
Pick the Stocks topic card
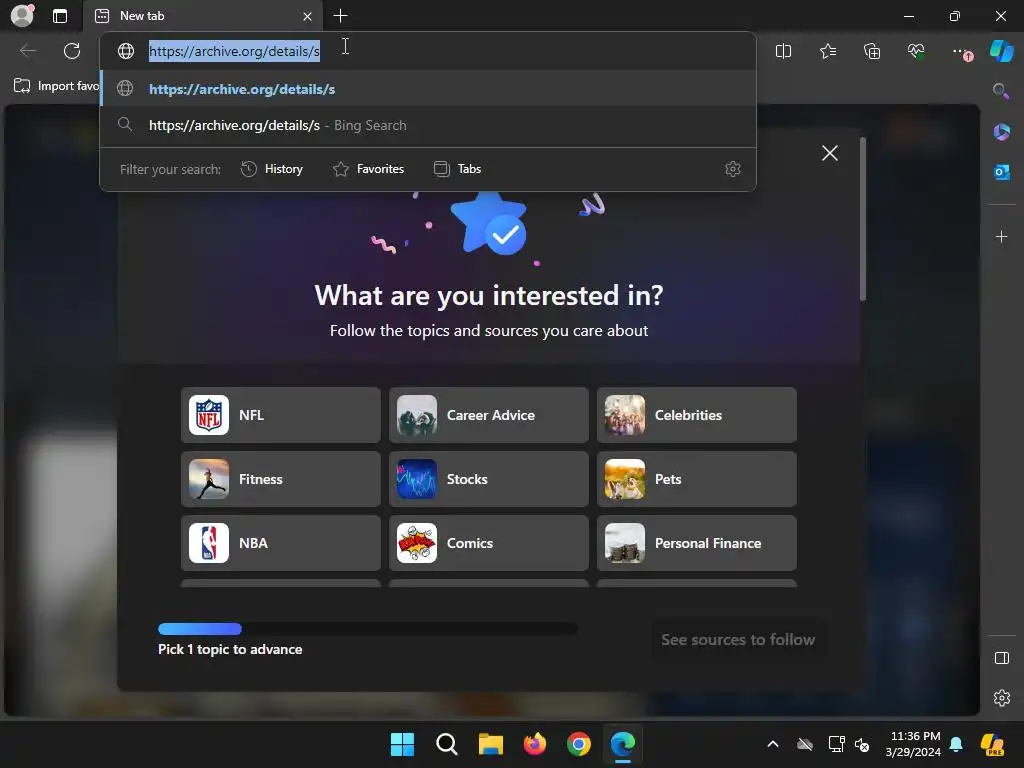(x=488, y=479)
